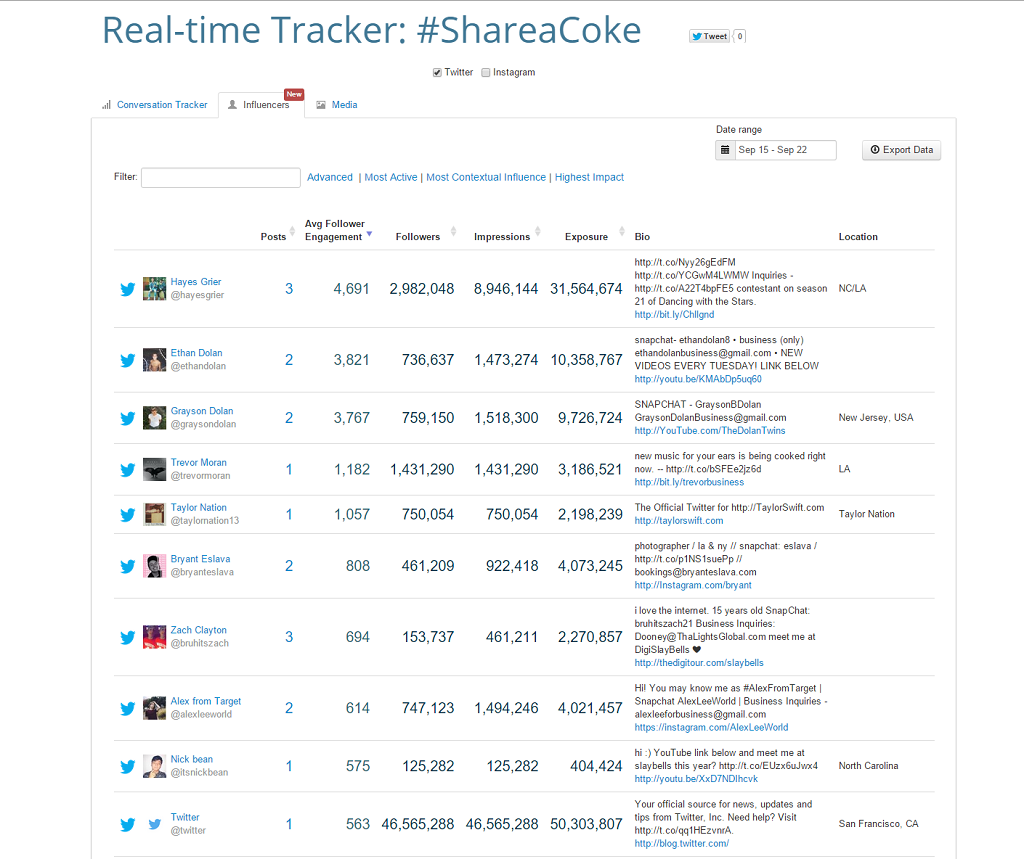Open the Twitter account name link
The image size is (1024, 859).
point(185,818)
